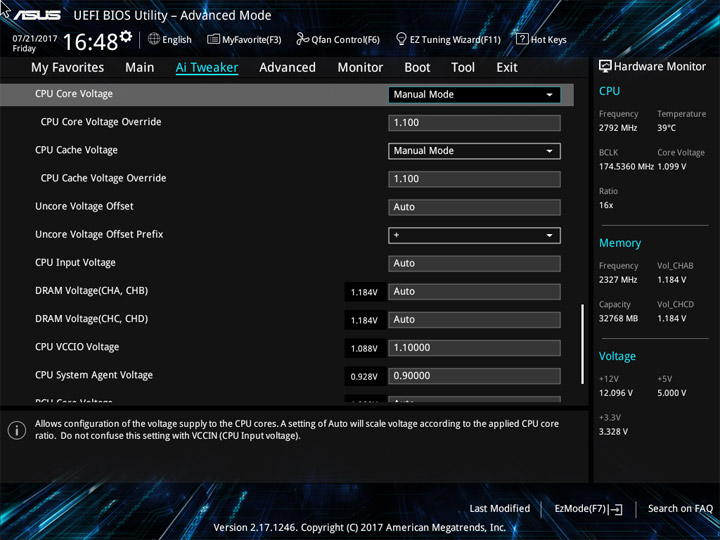Select the CPU System Agent Voltage label

pyautogui.click(x=94, y=375)
